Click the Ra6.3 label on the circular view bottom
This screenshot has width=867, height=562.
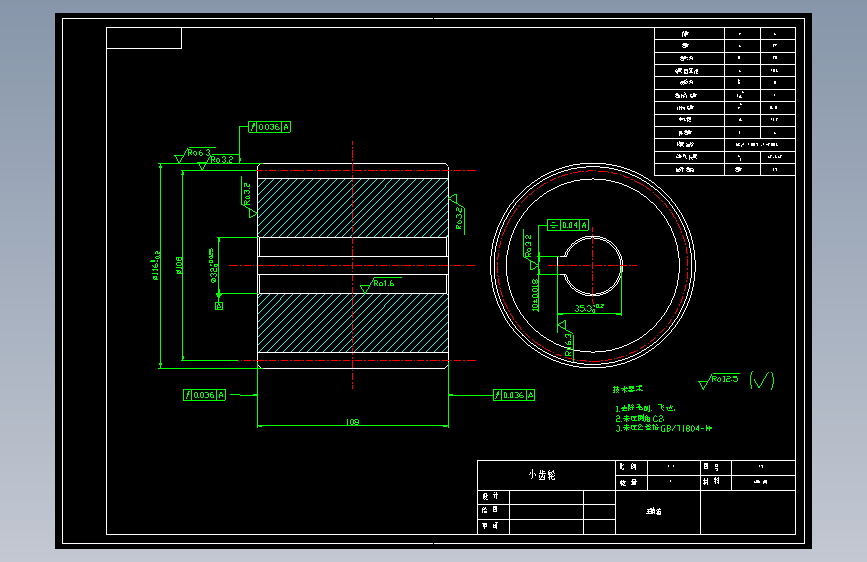point(568,345)
